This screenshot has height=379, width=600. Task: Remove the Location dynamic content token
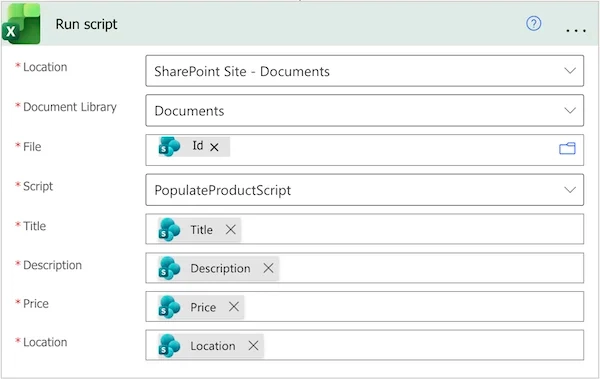click(x=253, y=346)
